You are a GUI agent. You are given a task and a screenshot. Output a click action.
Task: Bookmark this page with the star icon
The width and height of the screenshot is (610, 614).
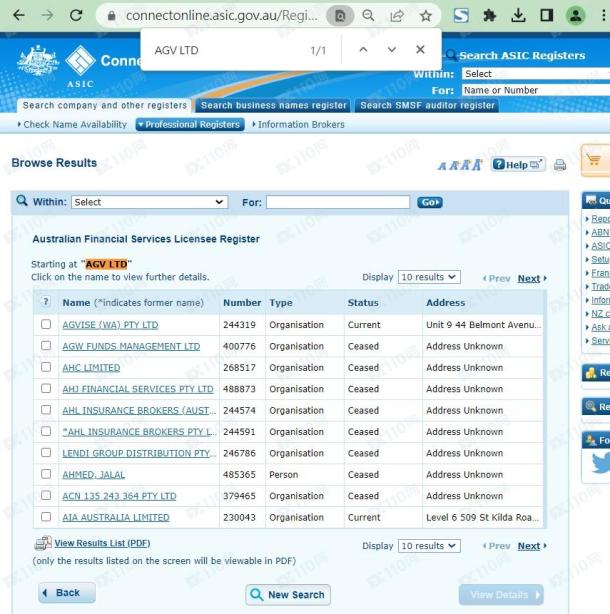click(425, 16)
